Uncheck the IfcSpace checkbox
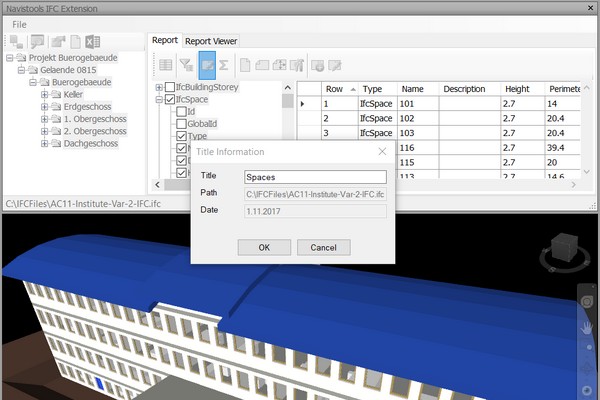The image size is (600, 400). (169, 100)
